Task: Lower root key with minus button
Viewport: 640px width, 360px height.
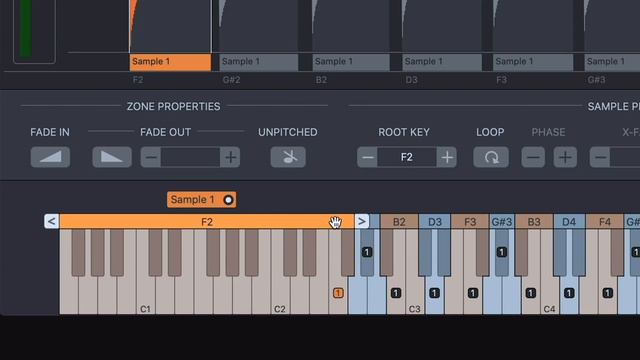Action: [367, 157]
